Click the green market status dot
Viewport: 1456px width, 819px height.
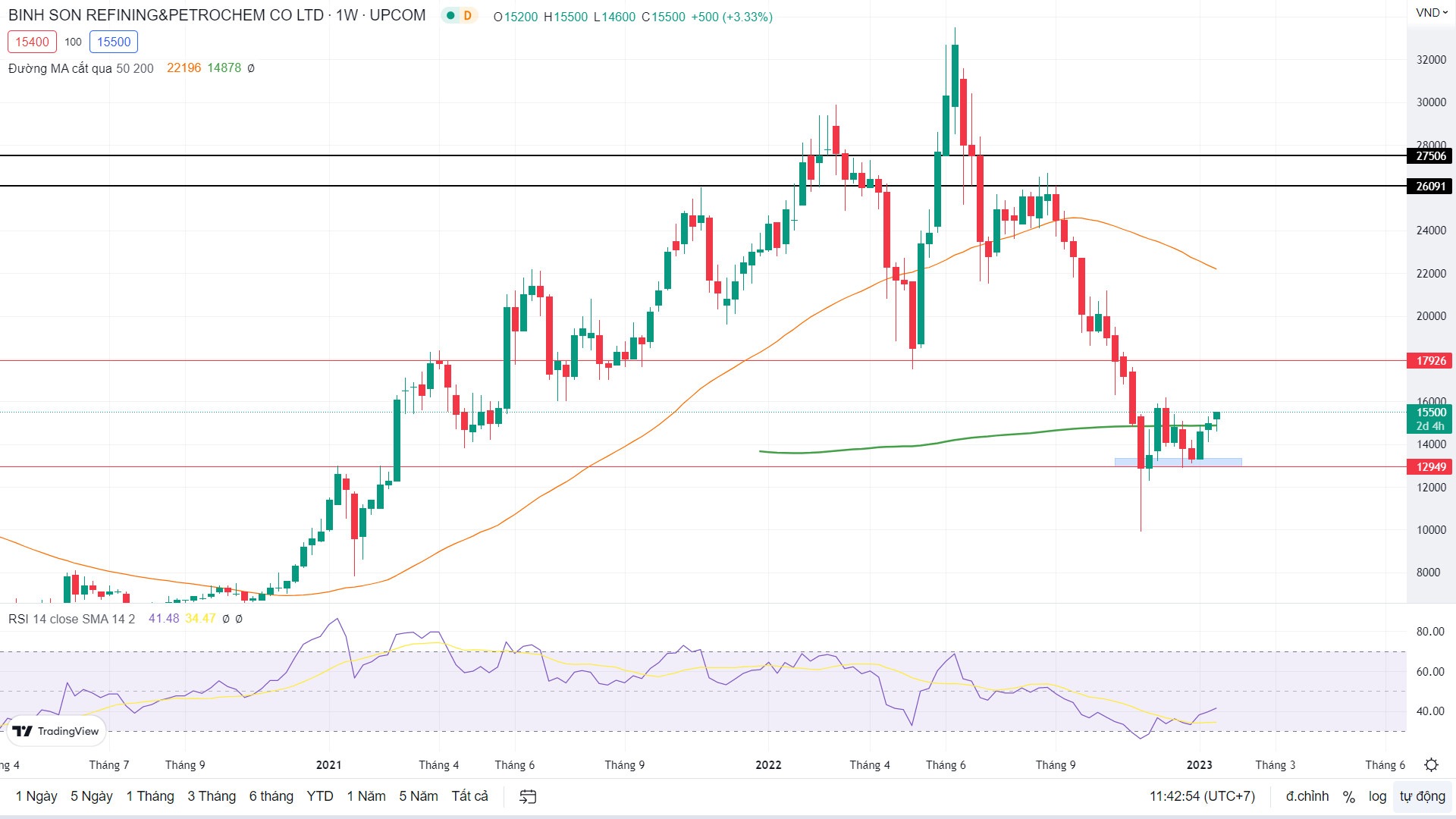[450, 16]
